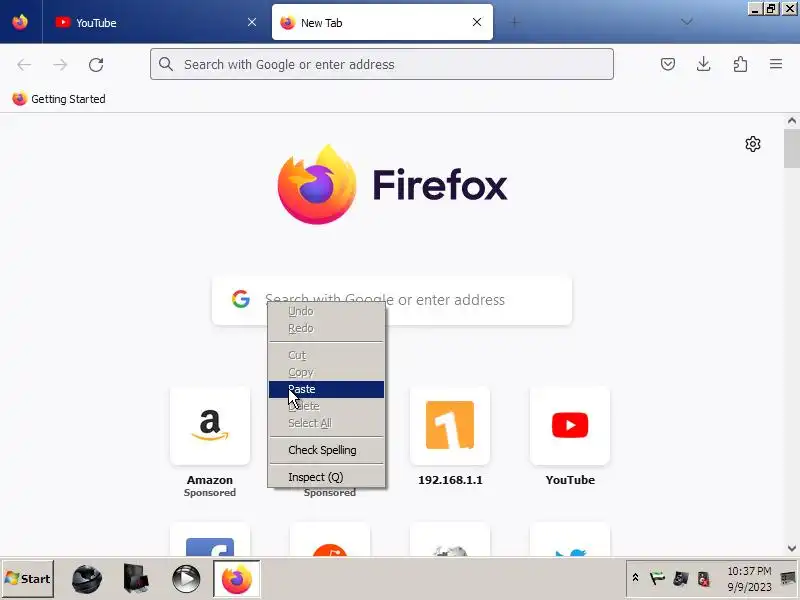Expand the list all tabs chevron
The width and height of the screenshot is (800, 600).
click(x=687, y=22)
